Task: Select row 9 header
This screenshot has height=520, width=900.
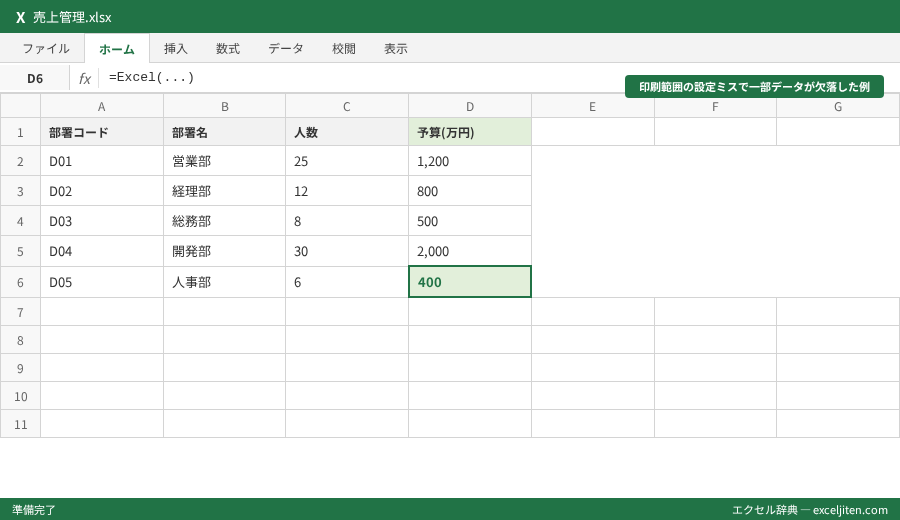Action: [20, 368]
